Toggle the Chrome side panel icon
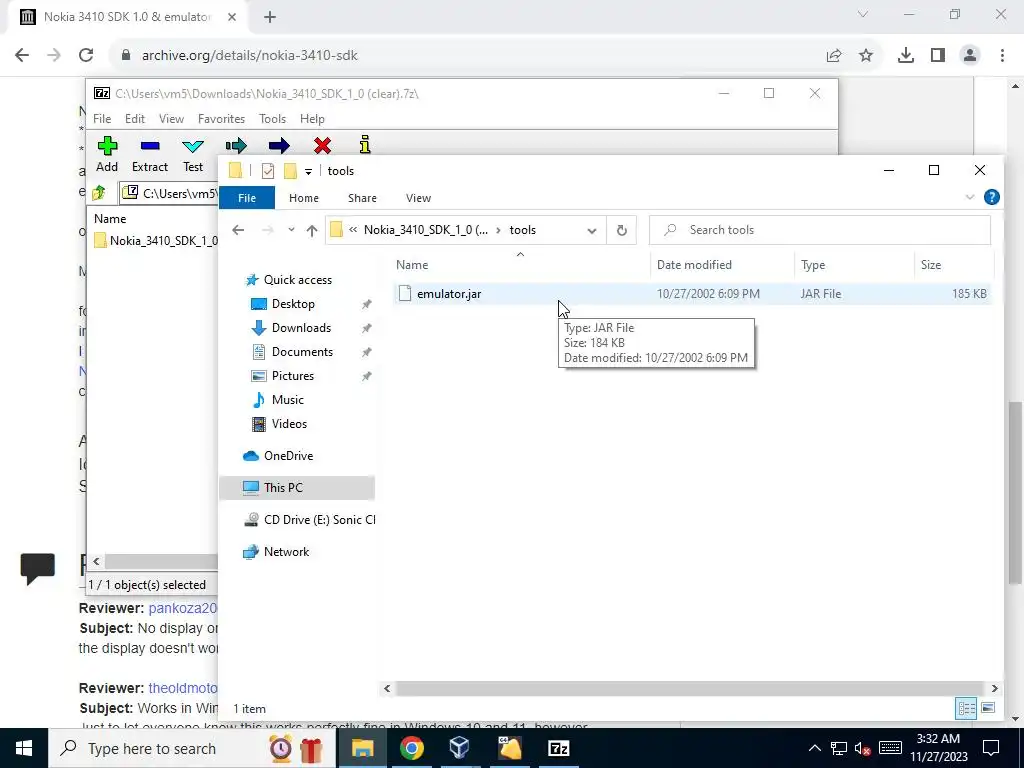 (938, 56)
